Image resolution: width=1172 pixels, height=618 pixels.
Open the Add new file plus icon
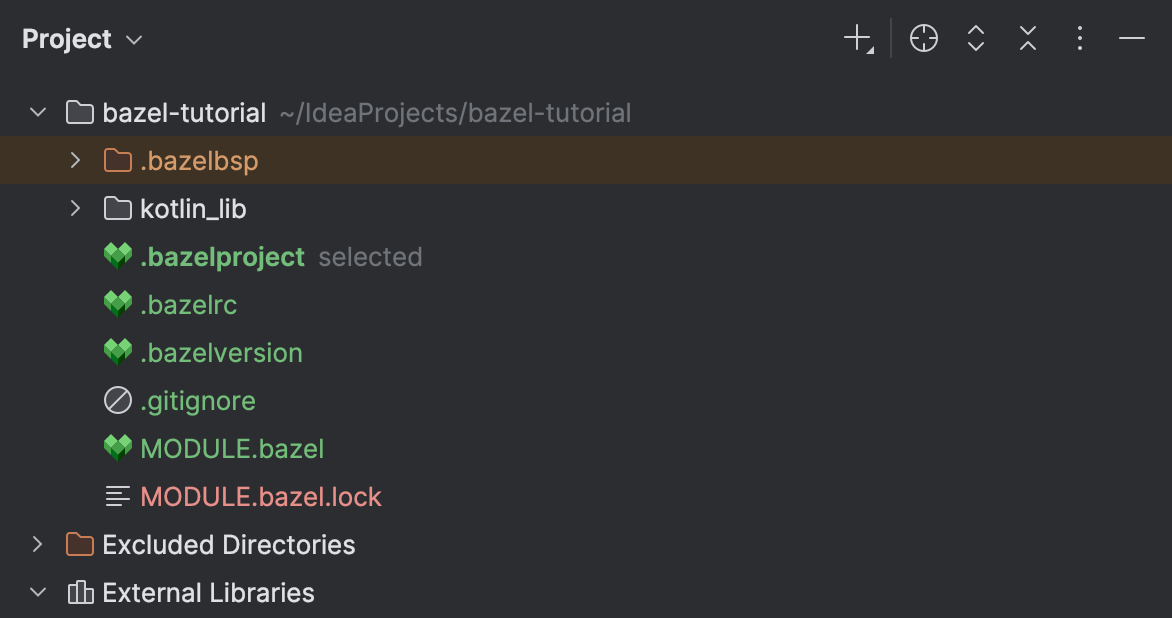coord(857,38)
